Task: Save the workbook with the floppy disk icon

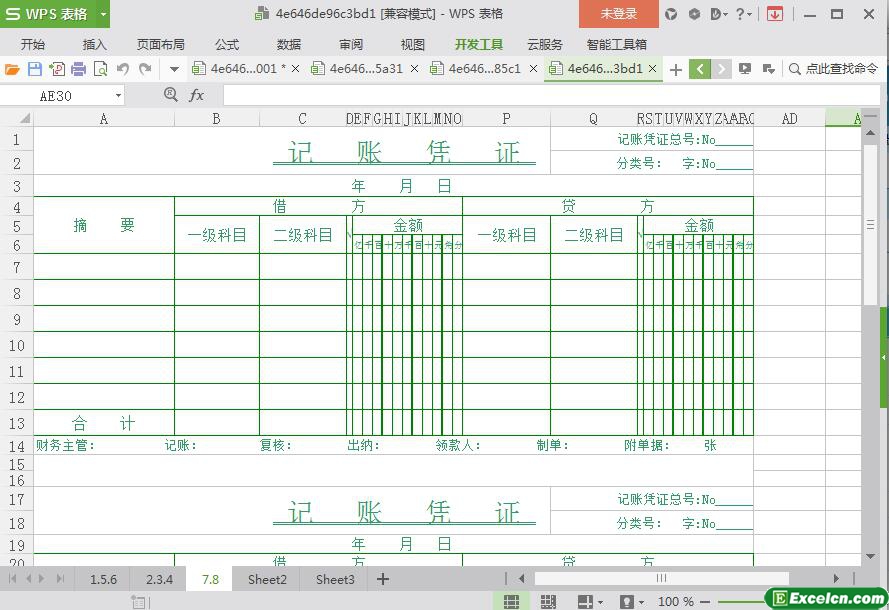Action: [34, 69]
